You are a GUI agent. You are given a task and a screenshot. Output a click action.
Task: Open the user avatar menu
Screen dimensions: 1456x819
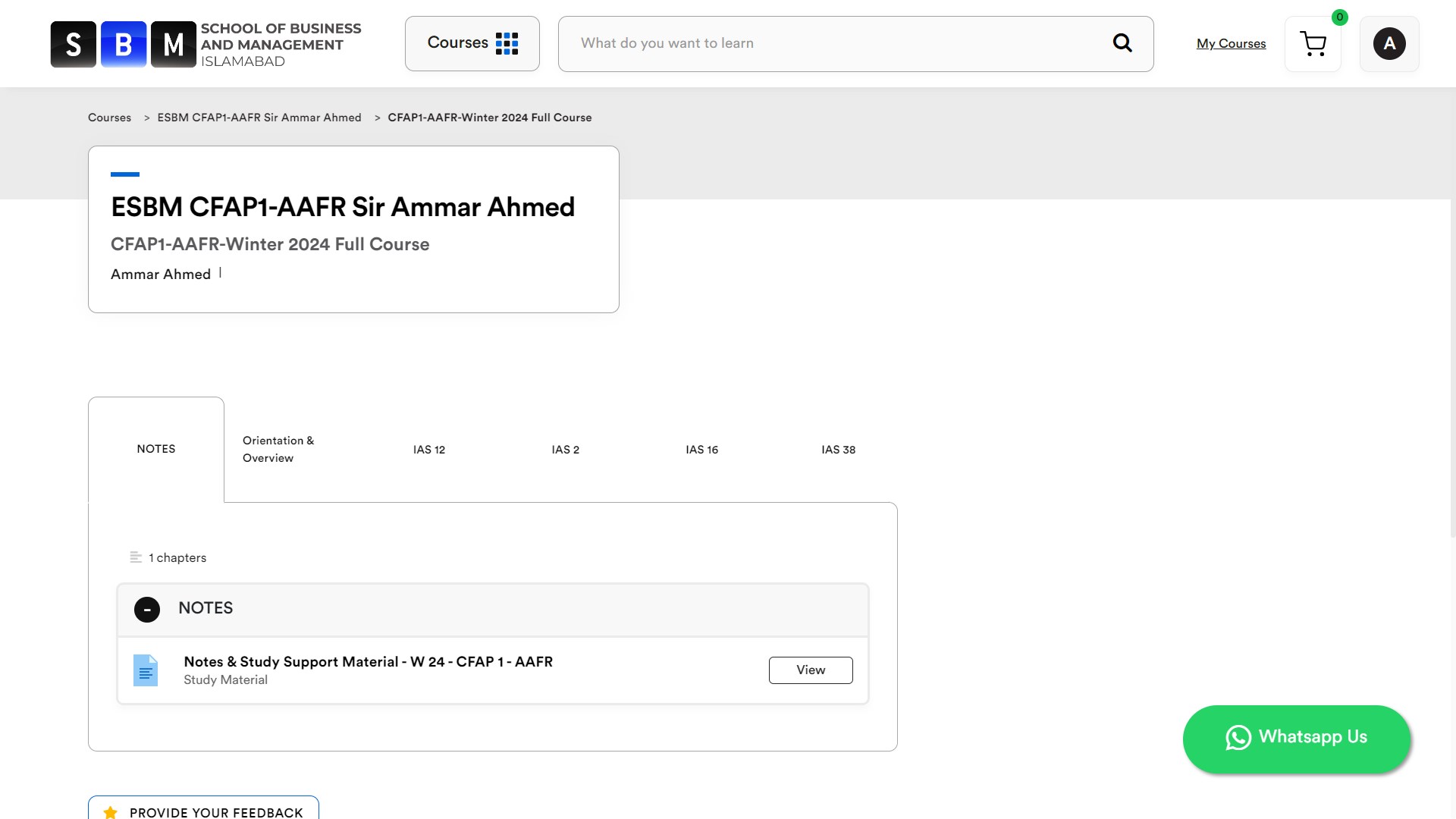pos(1389,44)
